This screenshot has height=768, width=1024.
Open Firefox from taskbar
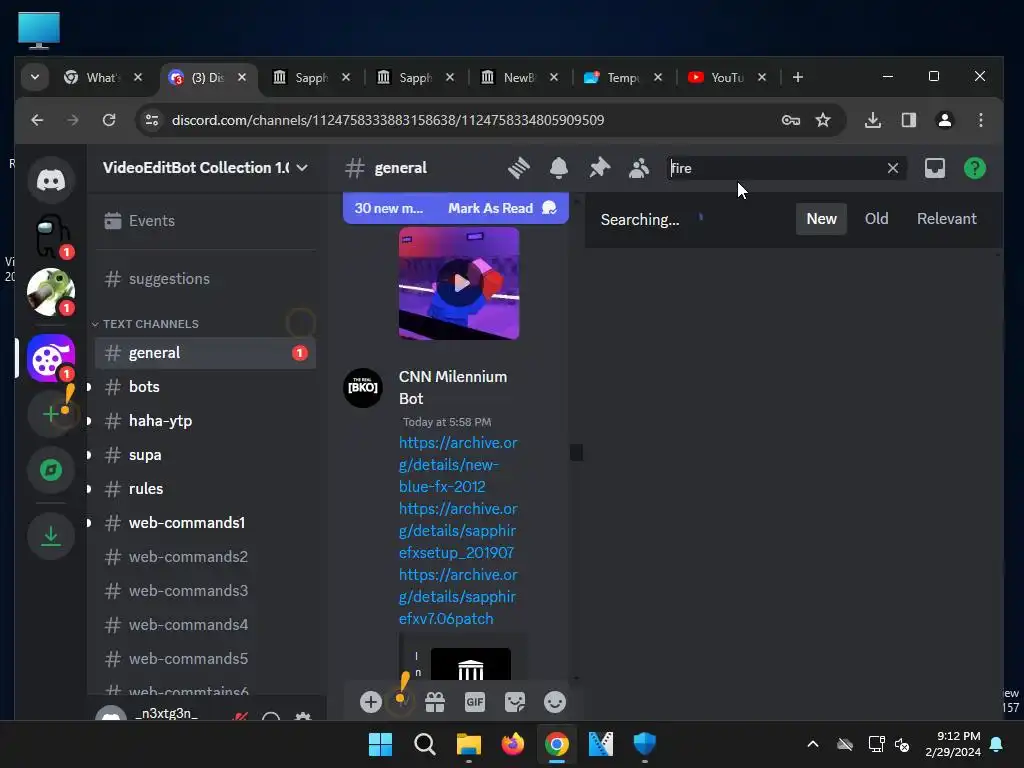[x=513, y=744]
